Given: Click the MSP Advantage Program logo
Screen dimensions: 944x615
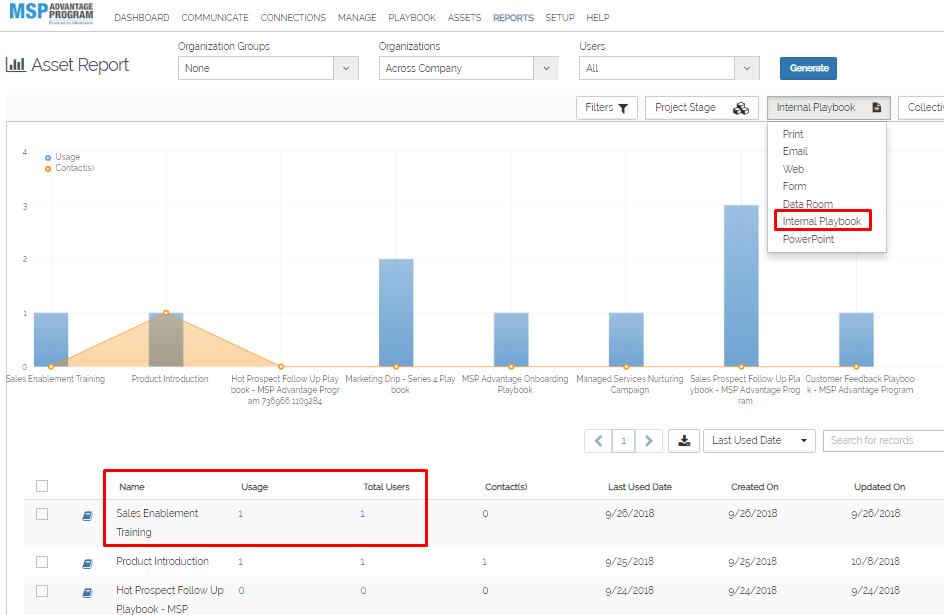Looking at the screenshot, I should point(51,13).
